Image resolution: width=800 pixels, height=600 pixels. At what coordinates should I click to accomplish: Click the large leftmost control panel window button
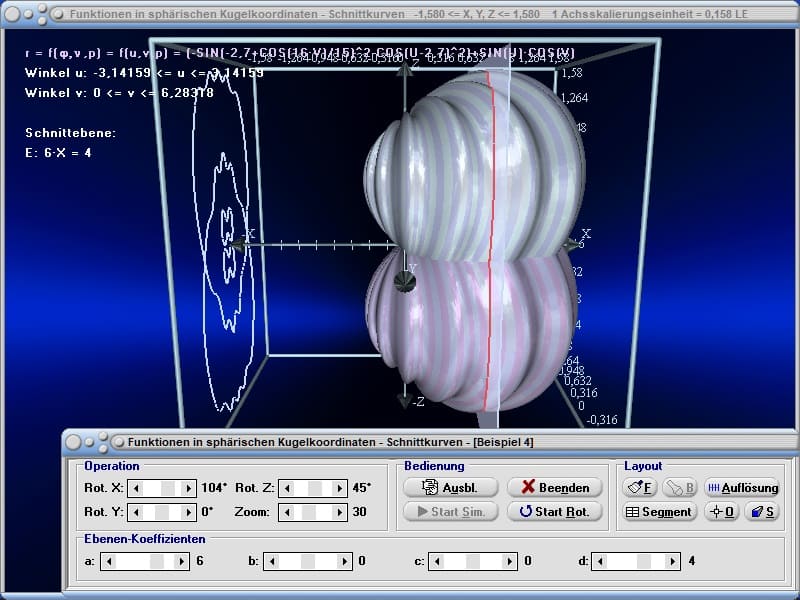tap(73, 442)
